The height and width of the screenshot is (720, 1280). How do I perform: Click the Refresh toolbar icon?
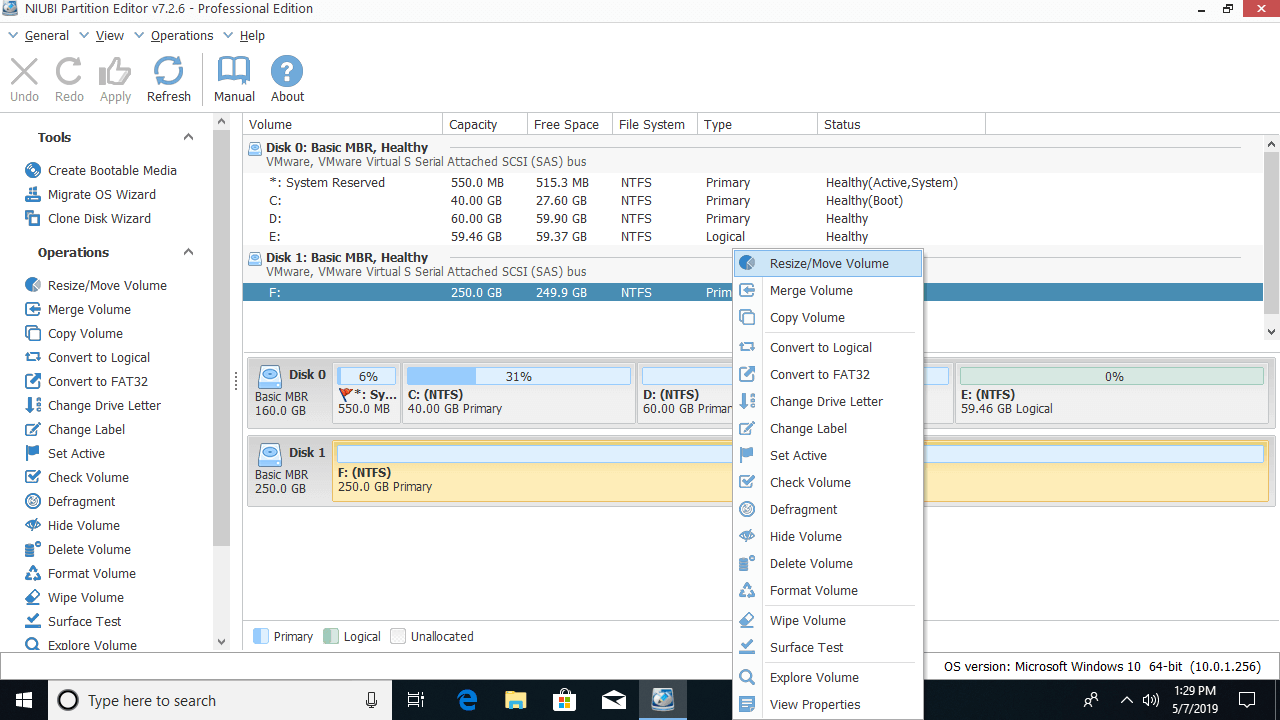(x=168, y=72)
